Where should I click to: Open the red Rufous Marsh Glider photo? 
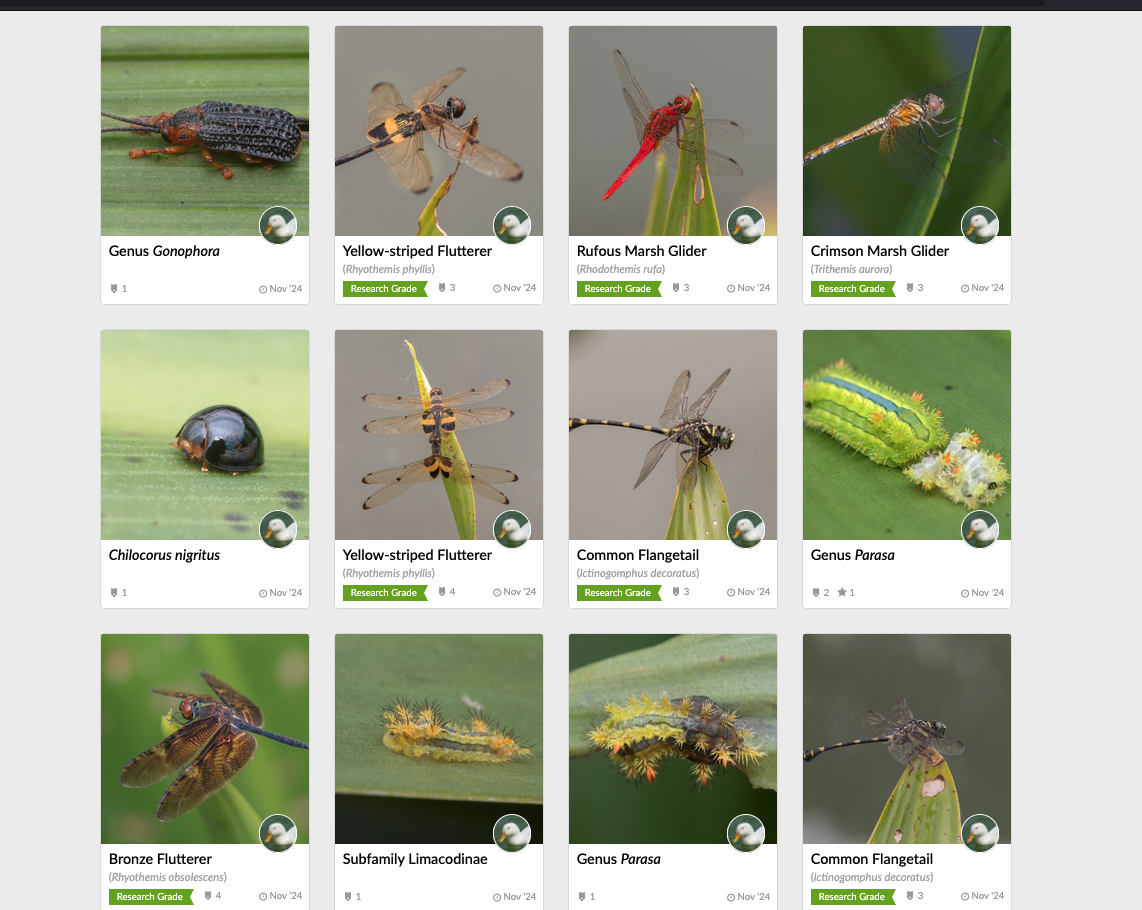tap(673, 131)
